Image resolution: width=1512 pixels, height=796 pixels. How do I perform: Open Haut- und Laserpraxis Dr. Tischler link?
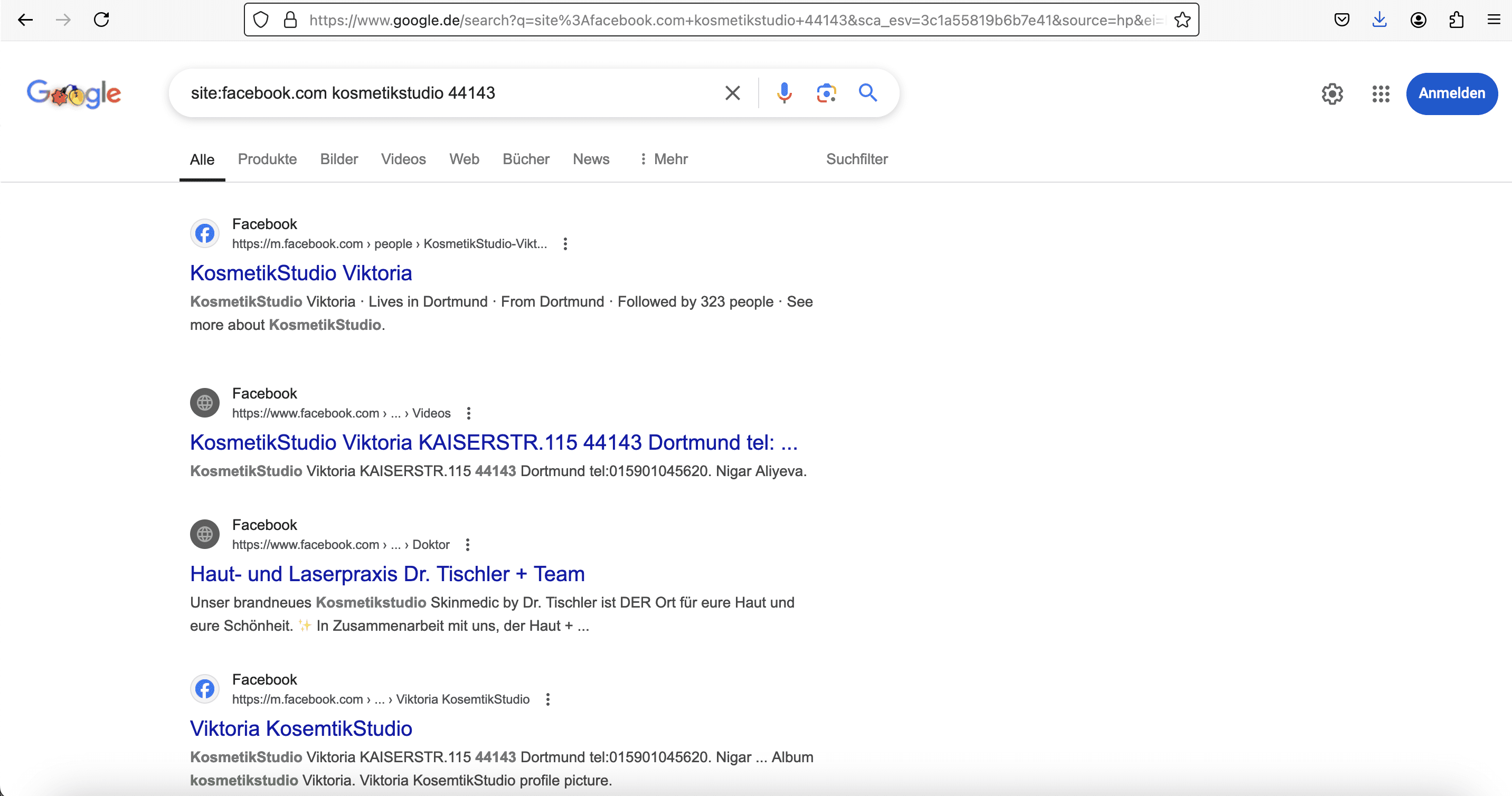pos(387,574)
